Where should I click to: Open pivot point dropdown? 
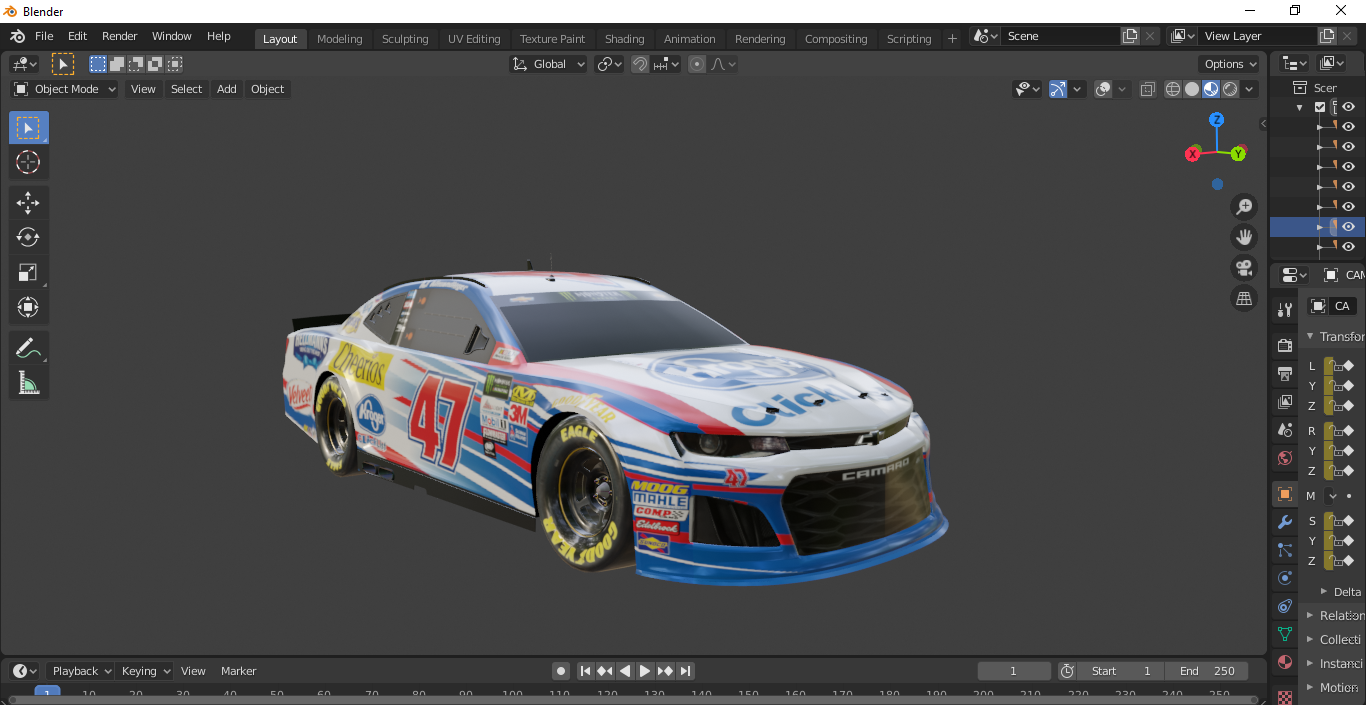609,64
